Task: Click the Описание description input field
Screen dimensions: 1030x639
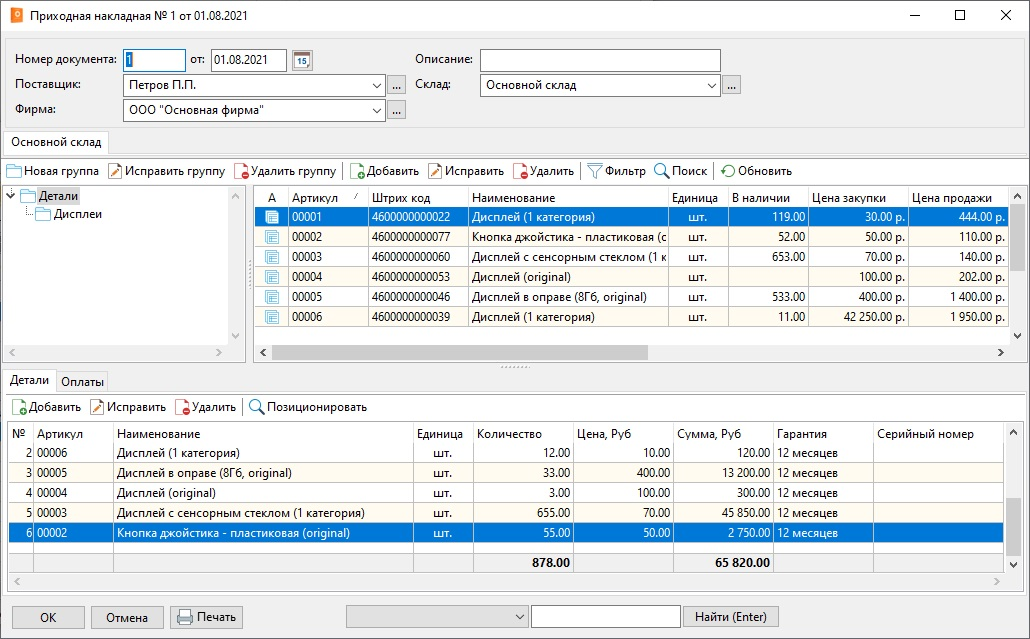Action: tap(600, 61)
